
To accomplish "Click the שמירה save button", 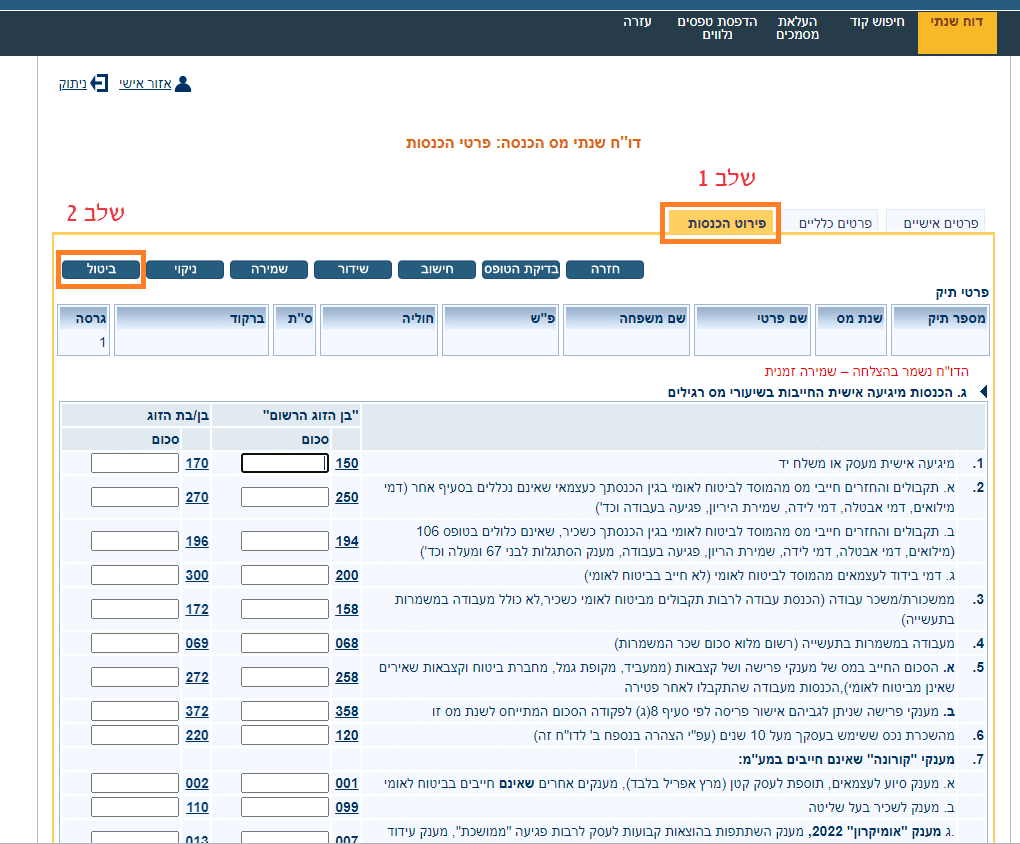I will click(268, 270).
